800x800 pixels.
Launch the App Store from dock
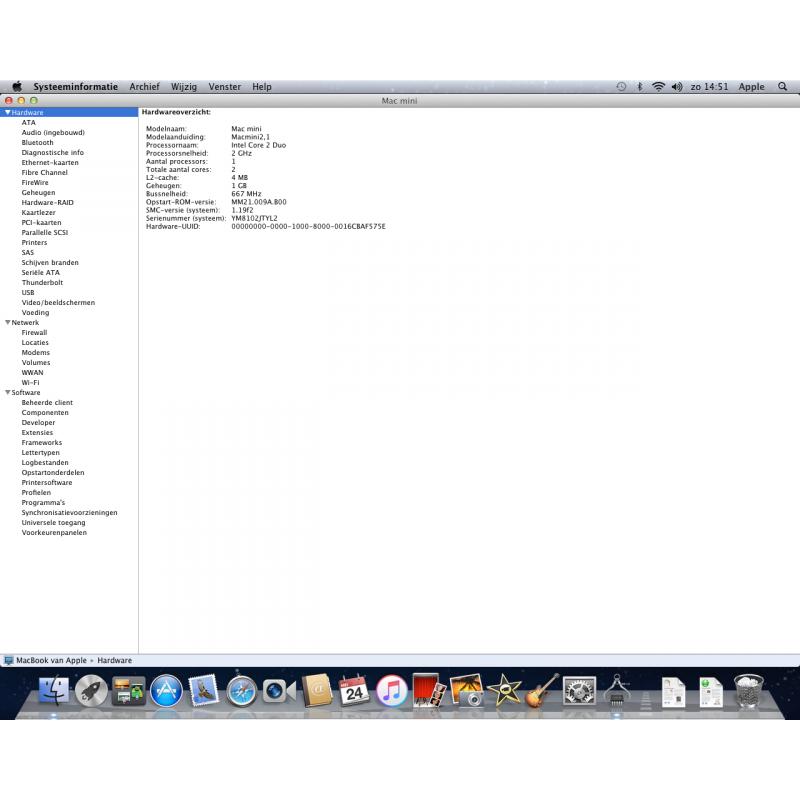(166, 691)
